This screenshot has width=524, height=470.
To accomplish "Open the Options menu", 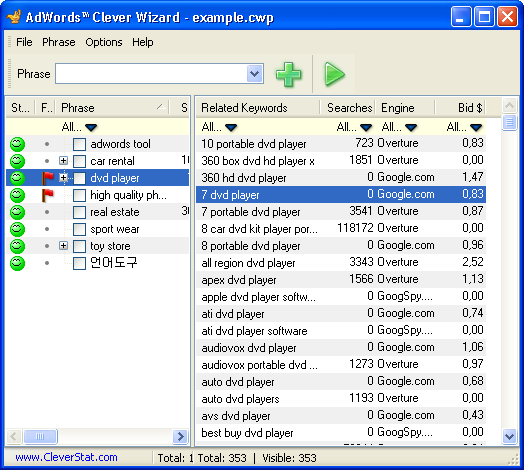I will click(x=104, y=42).
